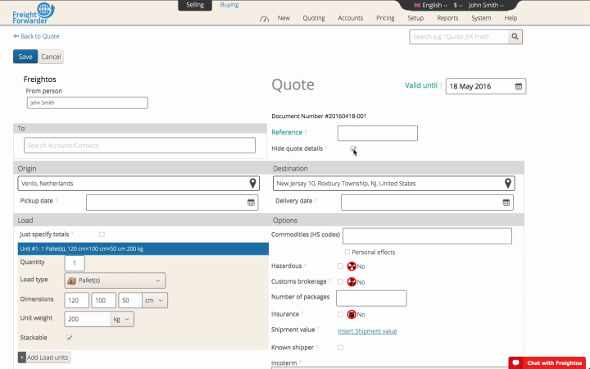Check the Personal effects checkbox

347,252
